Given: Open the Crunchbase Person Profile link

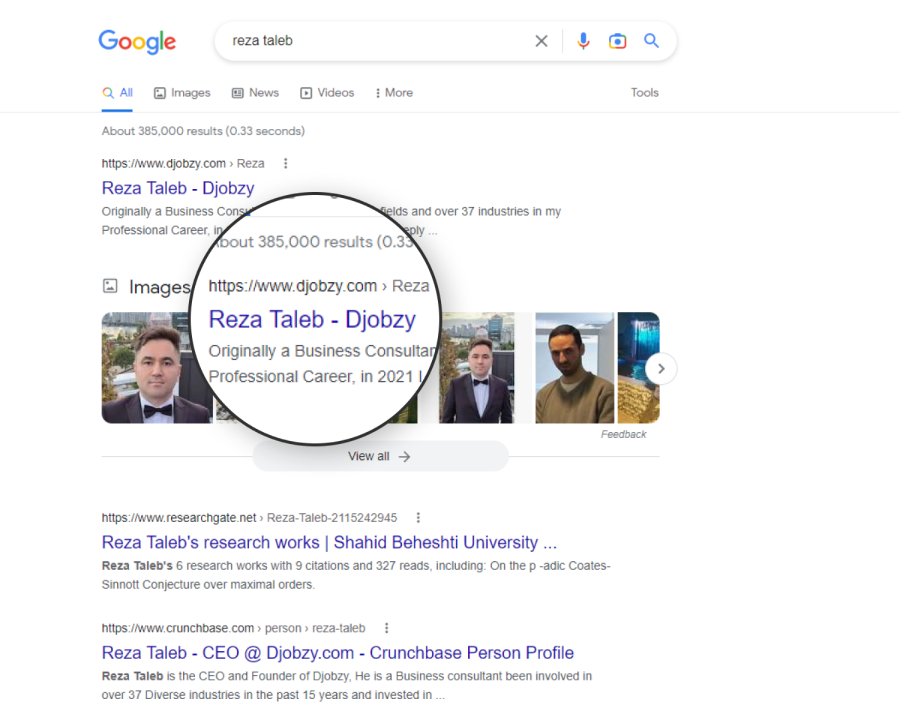Looking at the screenshot, I should (337, 653).
